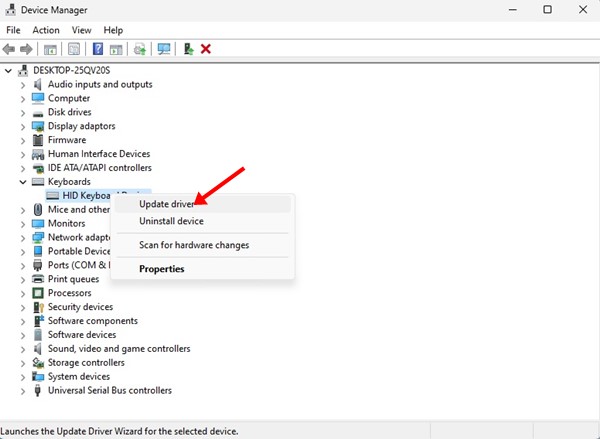Click the Device Manager title bar icon

[10, 10]
